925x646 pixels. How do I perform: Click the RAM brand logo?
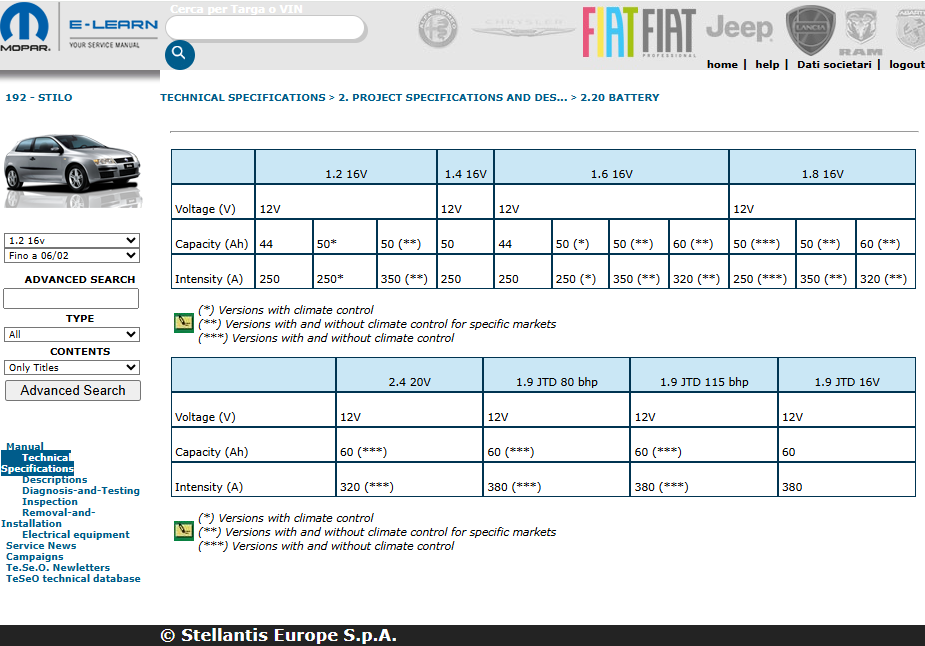860,32
